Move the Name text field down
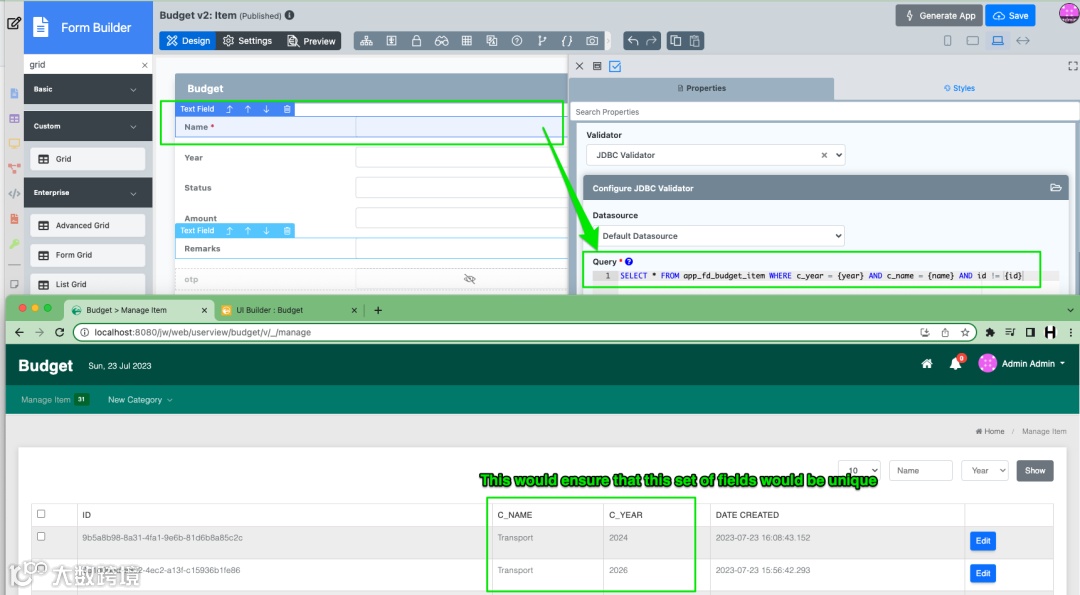This screenshot has width=1080, height=595. tap(267, 109)
